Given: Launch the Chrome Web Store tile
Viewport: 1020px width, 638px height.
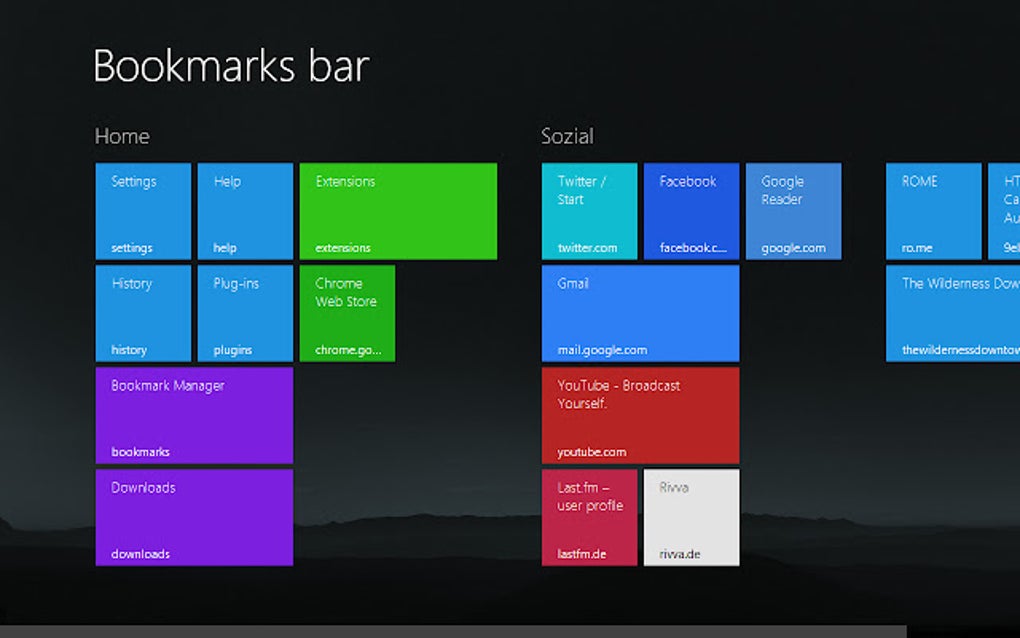Looking at the screenshot, I should click(x=347, y=313).
